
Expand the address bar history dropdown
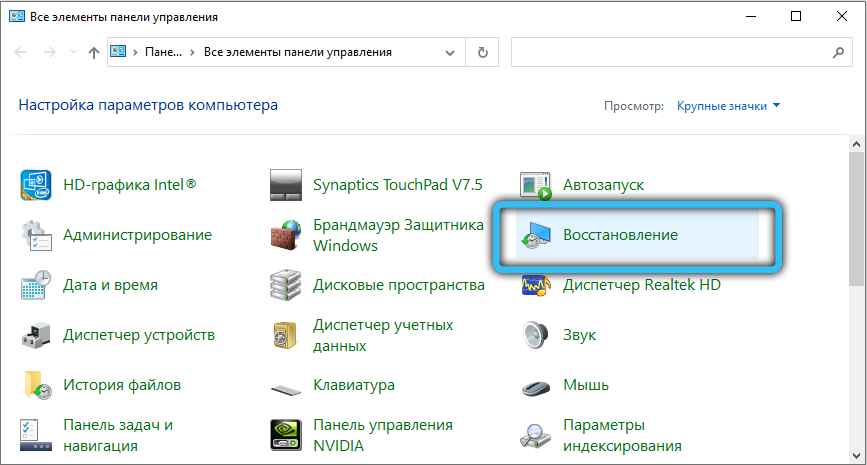pos(450,53)
